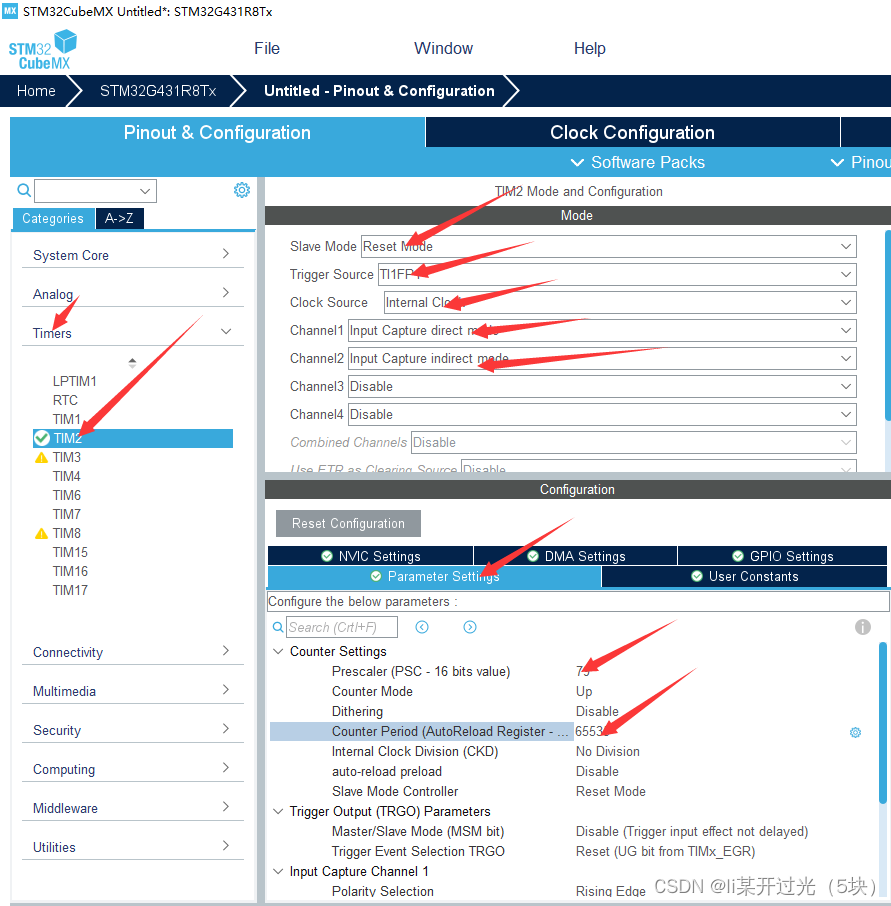Click the warning icon beside TIM3
The height and width of the screenshot is (906, 891).
point(42,458)
